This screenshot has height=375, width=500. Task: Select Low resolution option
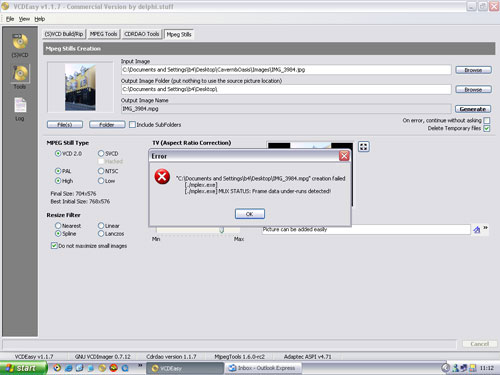pyautogui.click(x=101, y=181)
